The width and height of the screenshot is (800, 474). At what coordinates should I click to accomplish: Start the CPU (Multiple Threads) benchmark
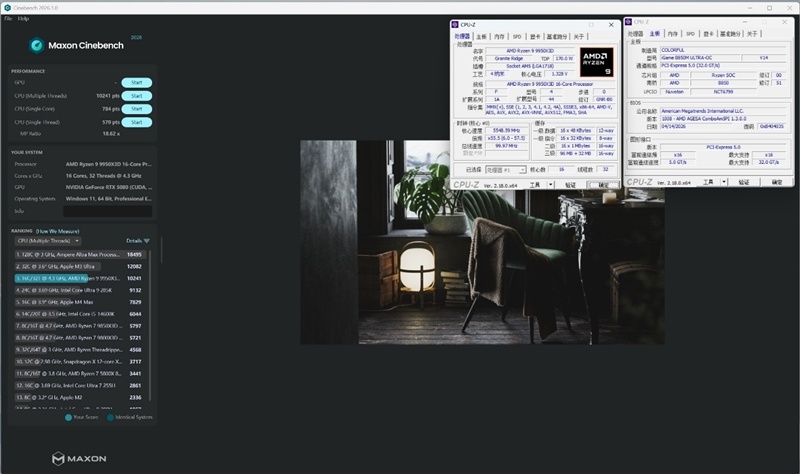[137, 96]
